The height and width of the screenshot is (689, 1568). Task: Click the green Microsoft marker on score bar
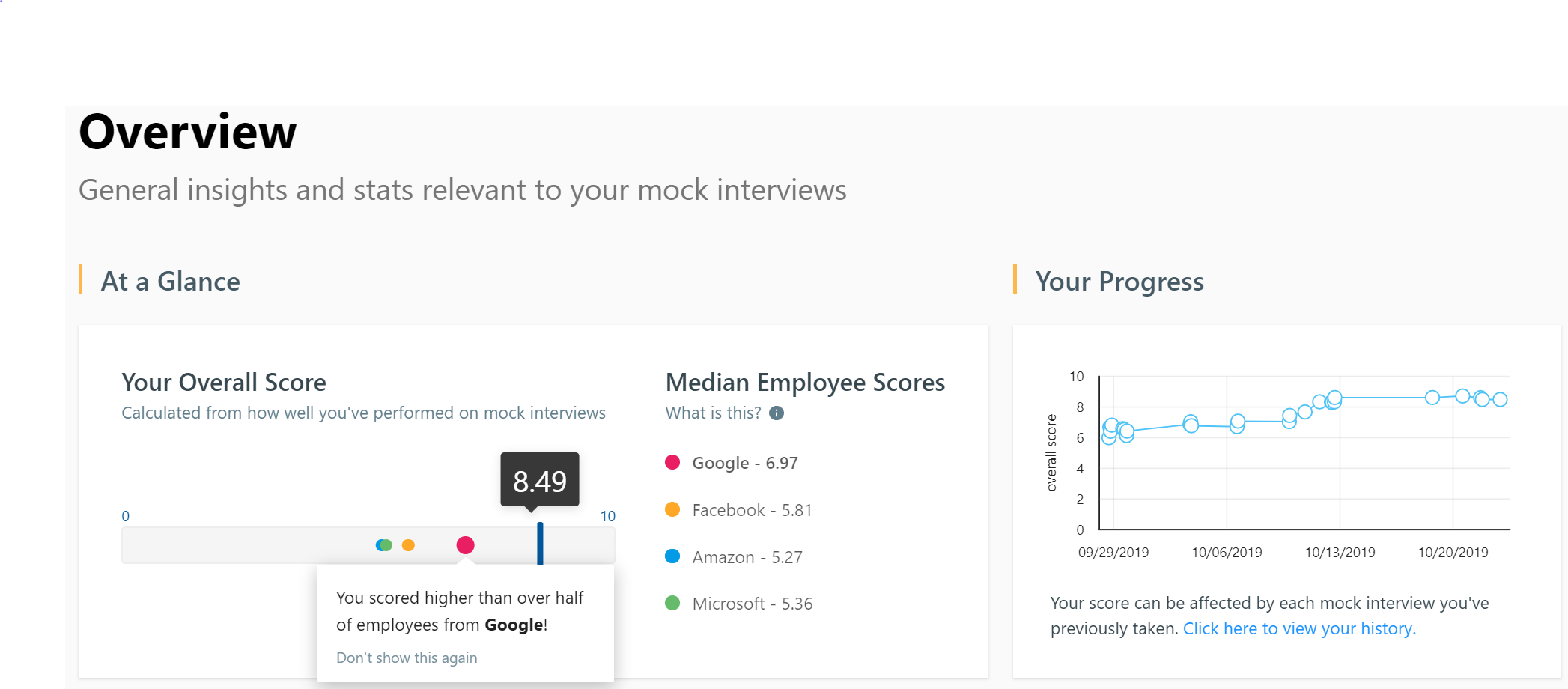point(386,545)
